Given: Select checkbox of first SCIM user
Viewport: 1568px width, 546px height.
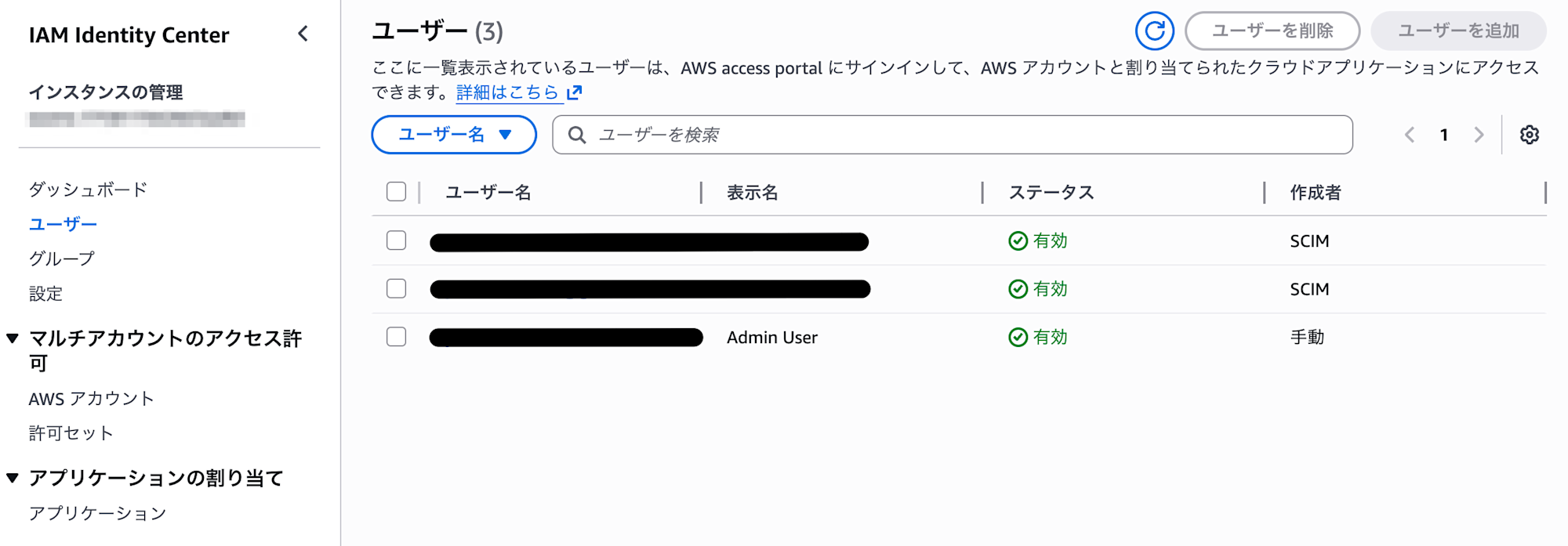Looking at the screenshot, I should pyautogui.click(x=396, y=240).
